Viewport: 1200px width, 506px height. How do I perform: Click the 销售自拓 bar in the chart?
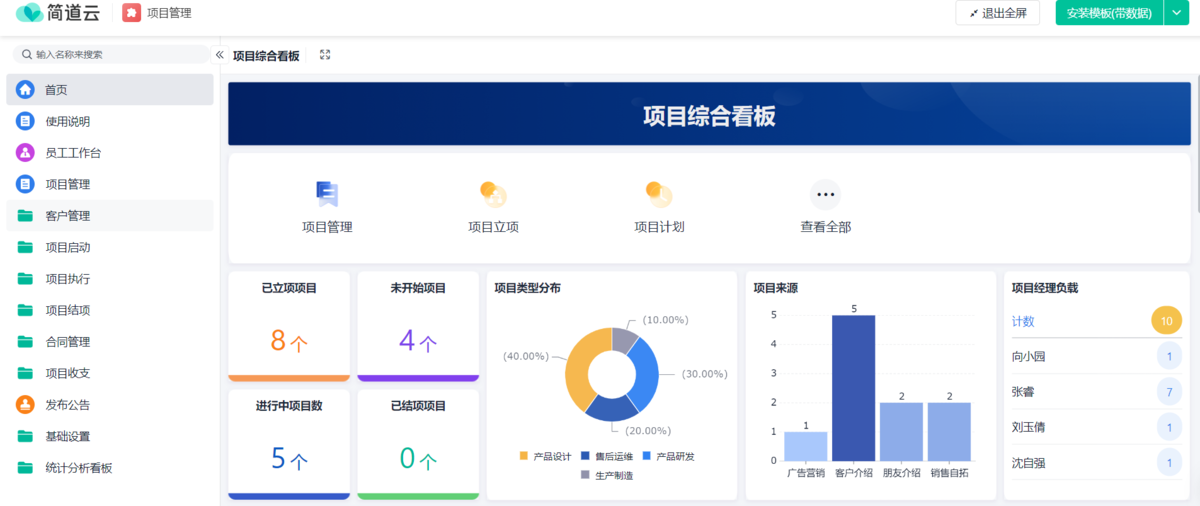tap(949, 432)
